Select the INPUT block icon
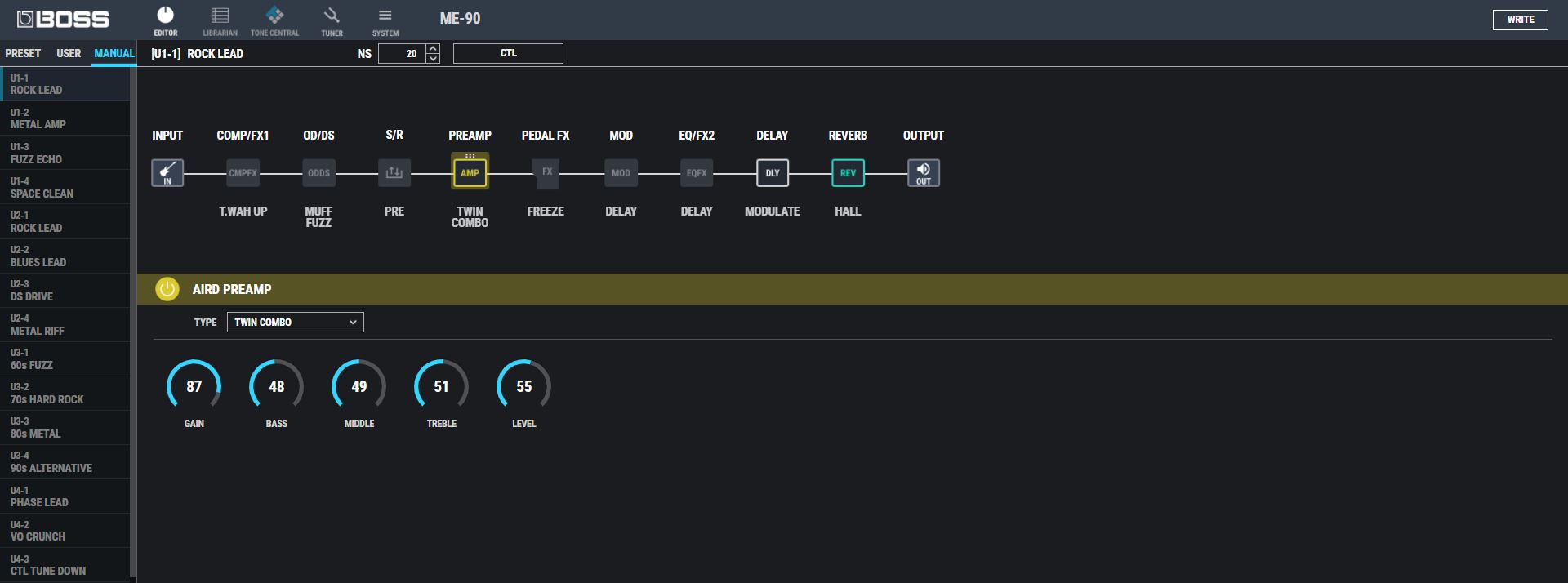 pyautogui.click(x=167, y=173)
